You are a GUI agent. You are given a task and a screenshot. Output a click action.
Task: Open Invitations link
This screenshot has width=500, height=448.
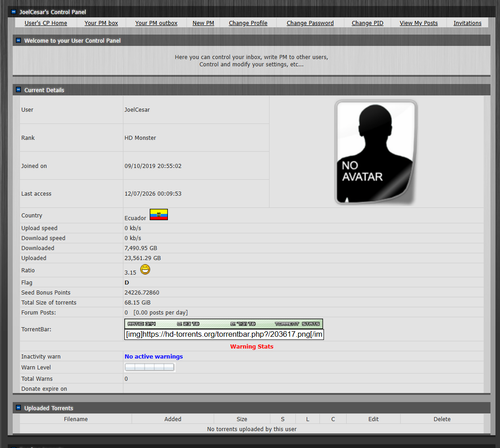click(x=467, y=23)
